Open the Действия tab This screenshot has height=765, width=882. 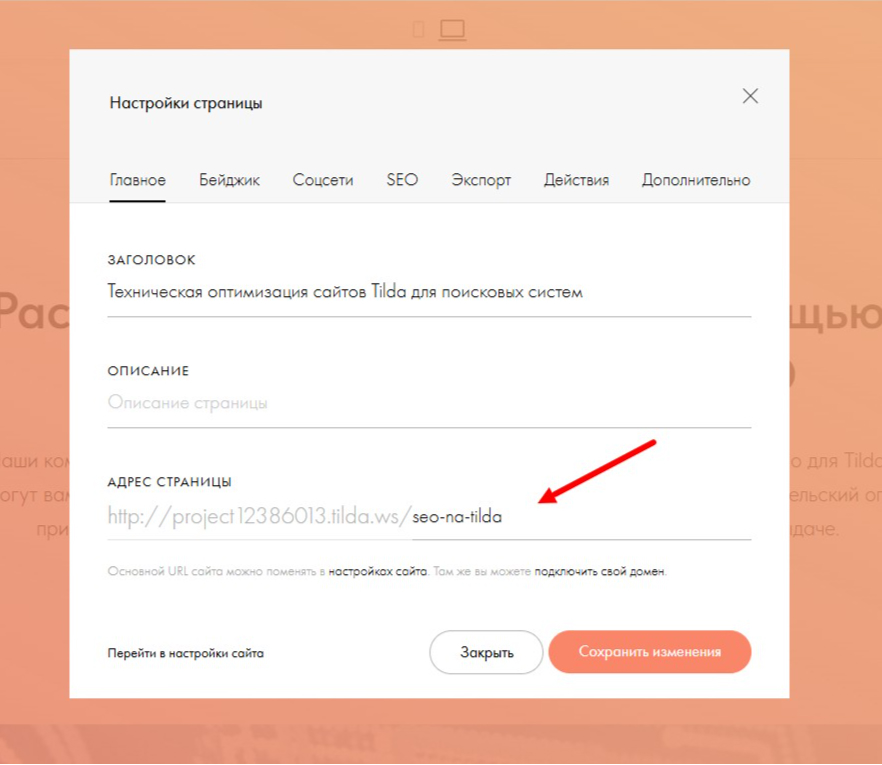[577, 180]
